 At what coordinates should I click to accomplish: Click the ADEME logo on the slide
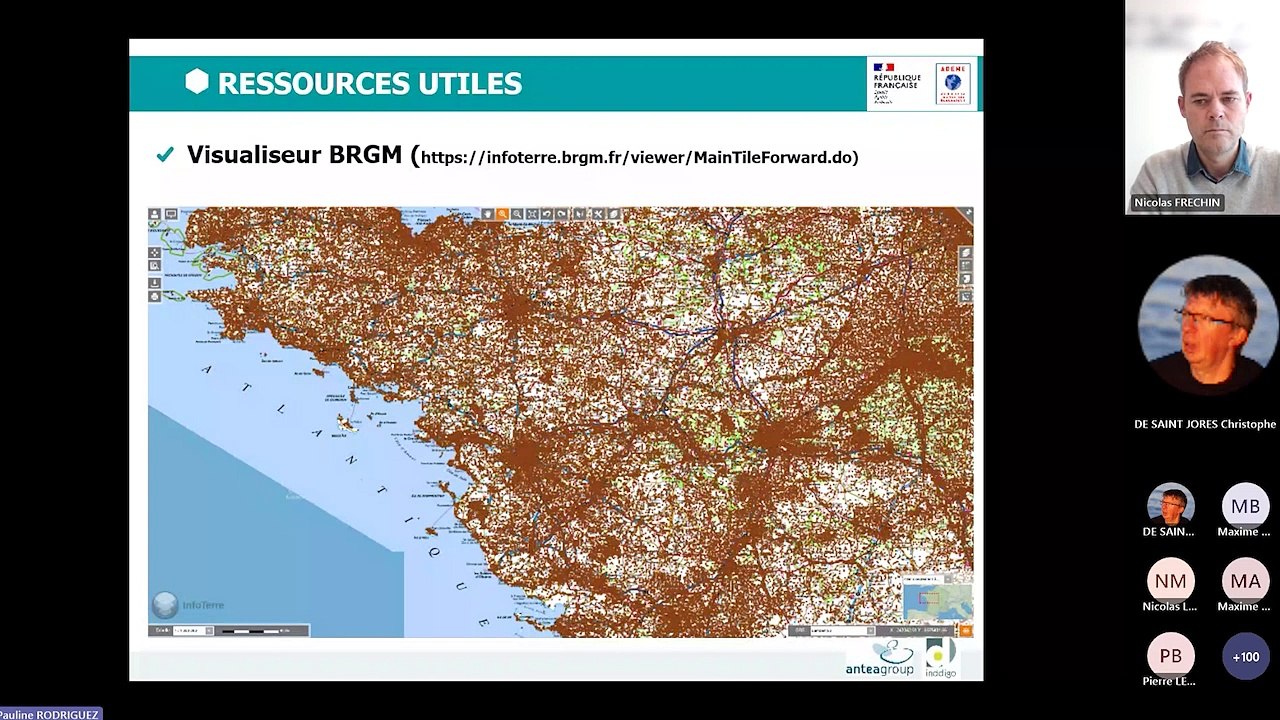coord(953,84)
